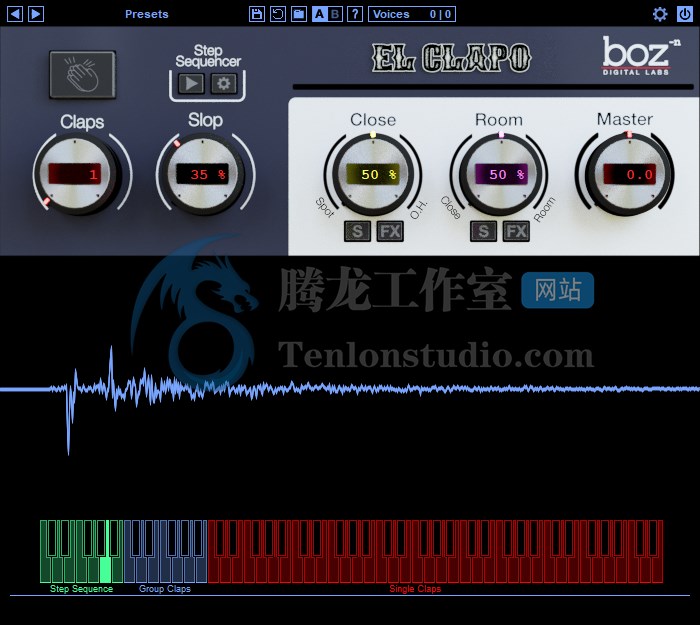Click the undo/revert icon in the top bar
700x625 pixels.
coord(278,14)
